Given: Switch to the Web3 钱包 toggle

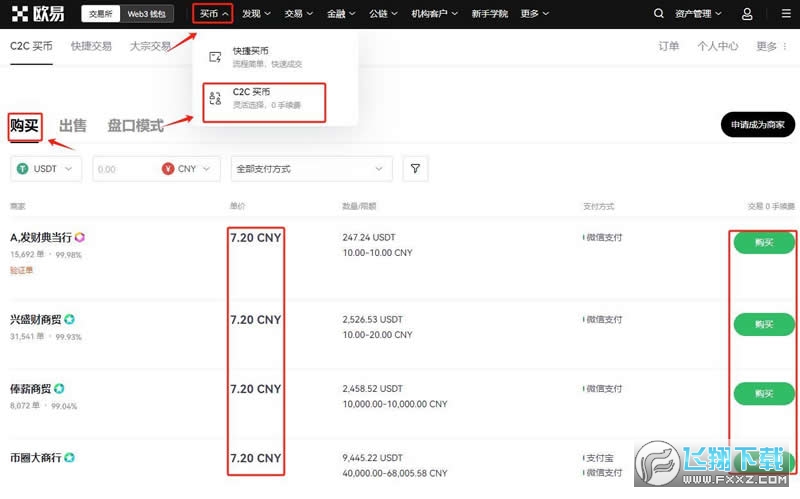Looking at the screenshot, I should click(x=149, y=14).
